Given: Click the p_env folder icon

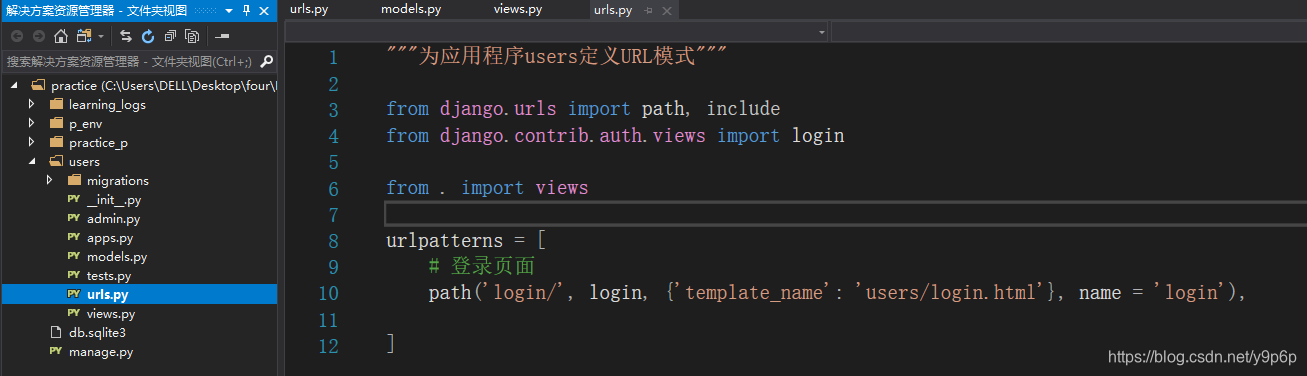Looking at the screenshot, I should coord(56,123).
